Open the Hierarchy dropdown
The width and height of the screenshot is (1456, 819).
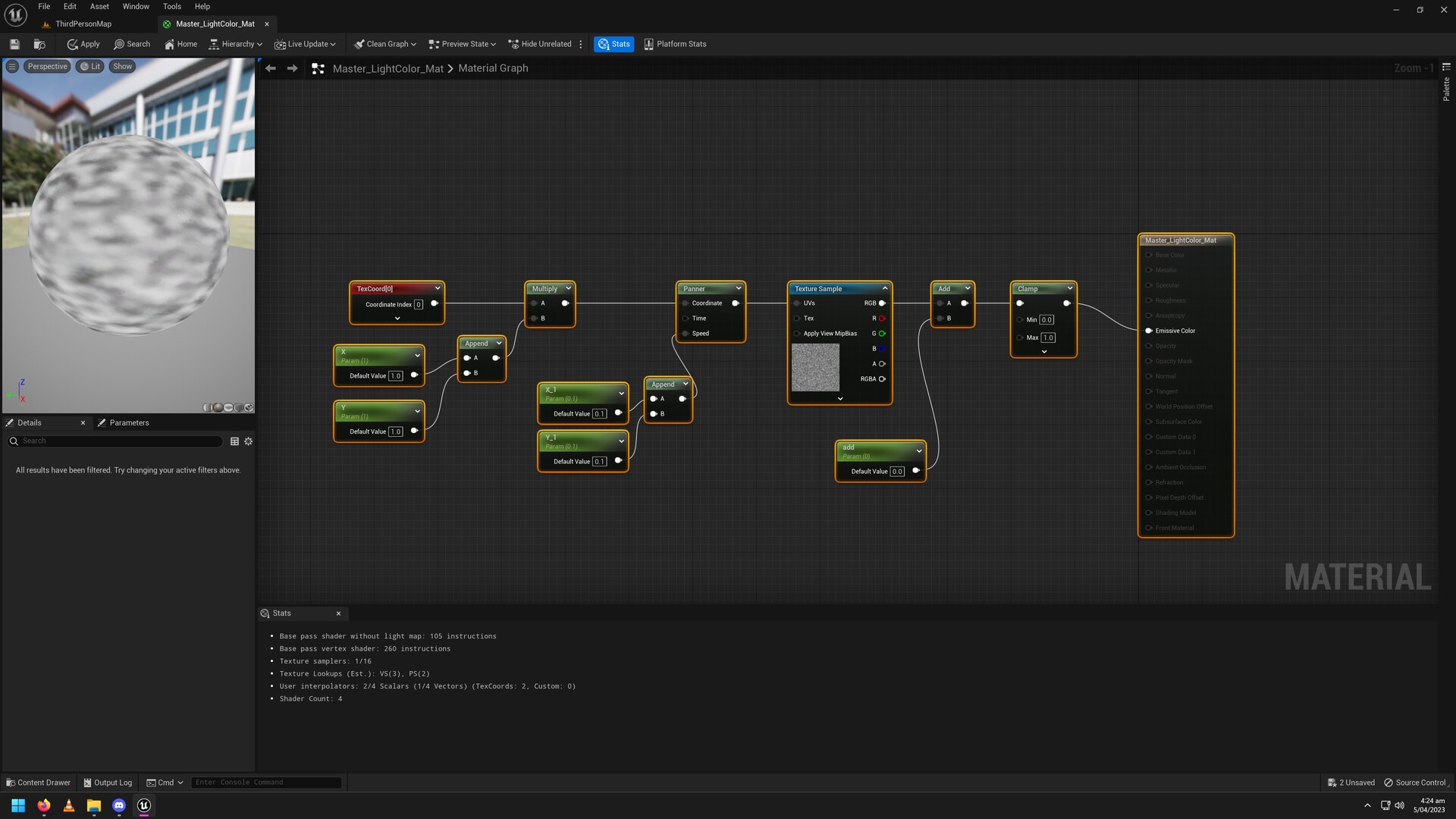[236, 43]
